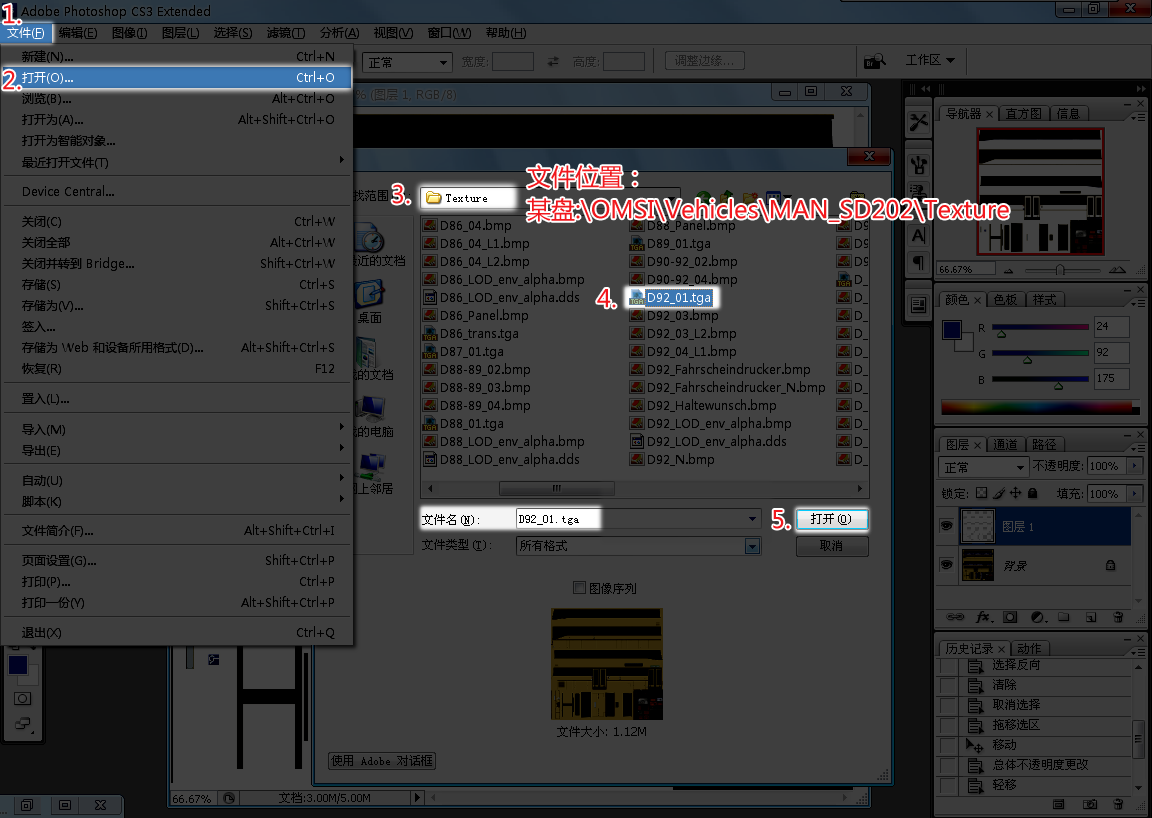The width and height of the screenshot is (1152, 818).
Task: Switch to the 直方图 tab
Action: click(x=1023, y=113)
